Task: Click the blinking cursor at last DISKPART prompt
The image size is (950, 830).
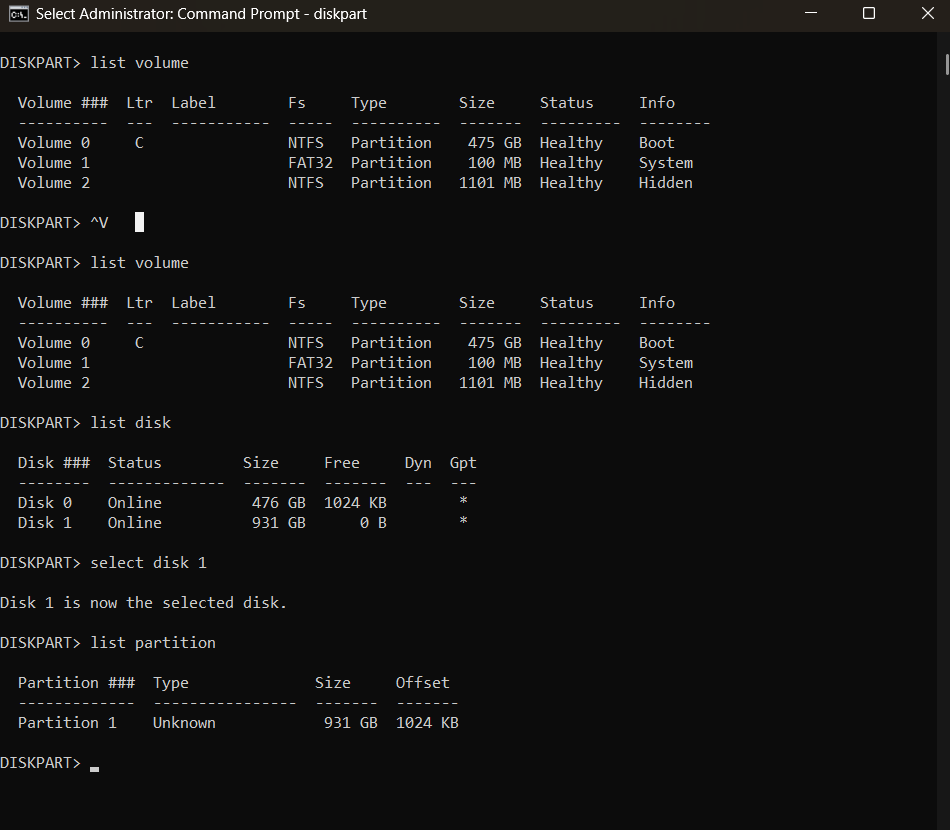Action: (x=95, y=769)
